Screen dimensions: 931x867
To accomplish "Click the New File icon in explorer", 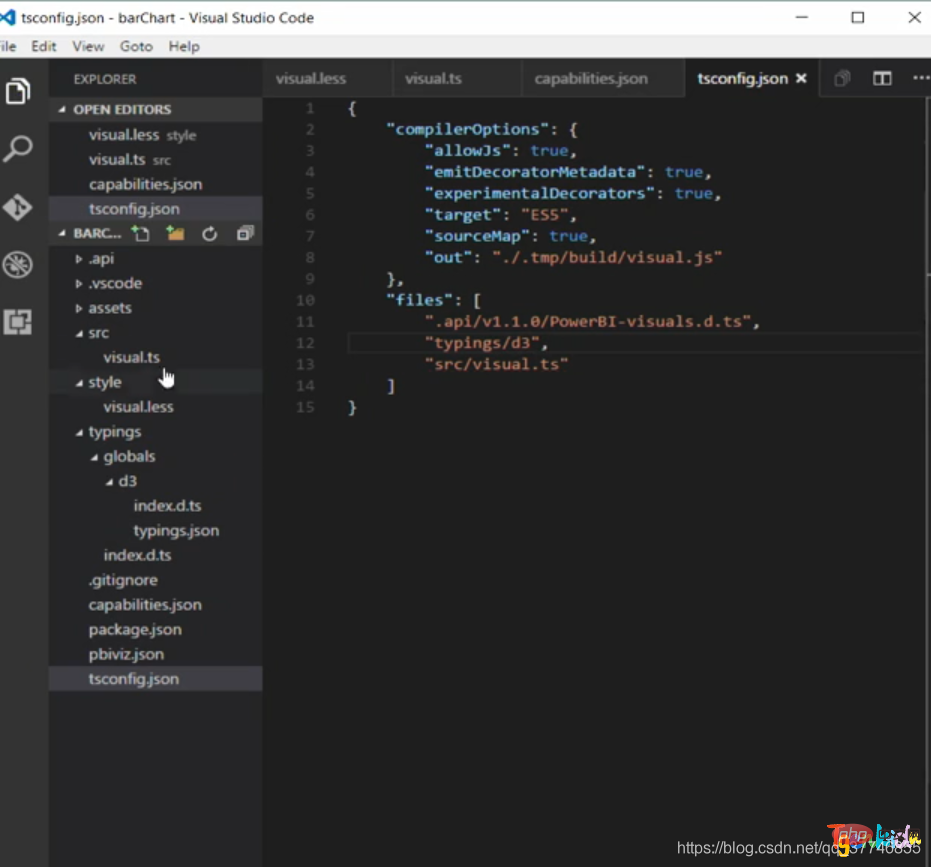I will (141, 234).
